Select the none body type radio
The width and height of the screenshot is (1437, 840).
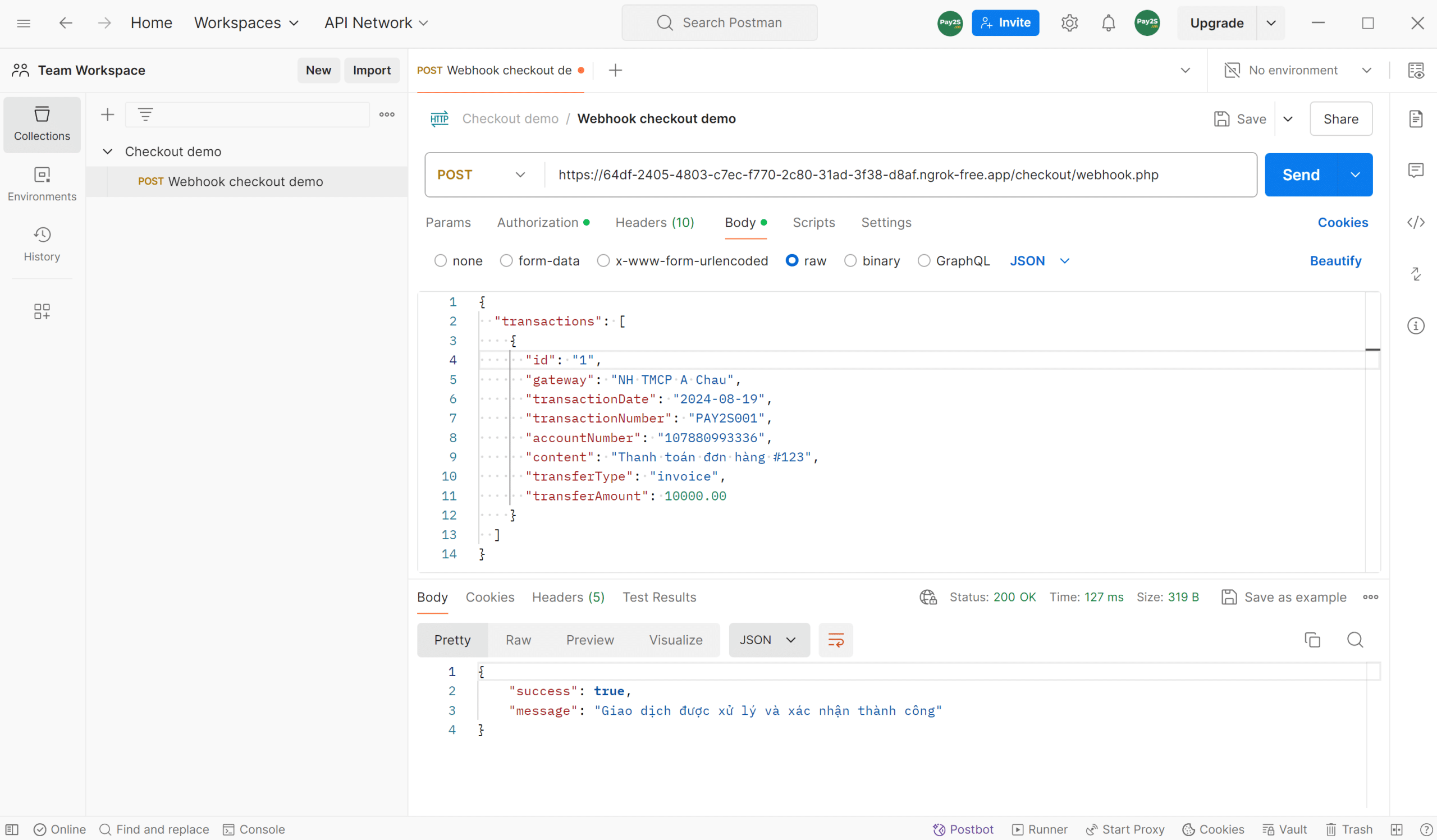440,260
